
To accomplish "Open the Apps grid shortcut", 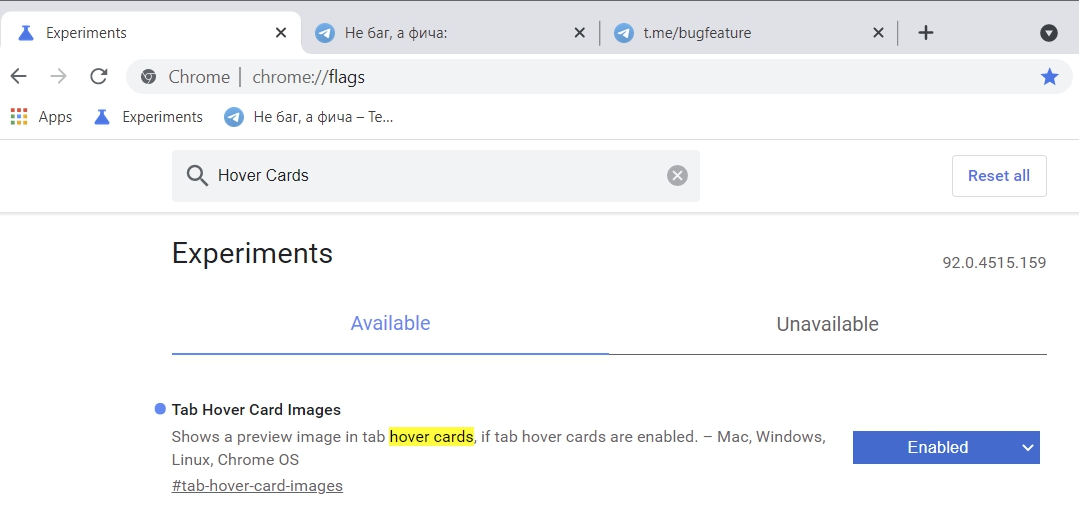I will (x=41, y=117).
